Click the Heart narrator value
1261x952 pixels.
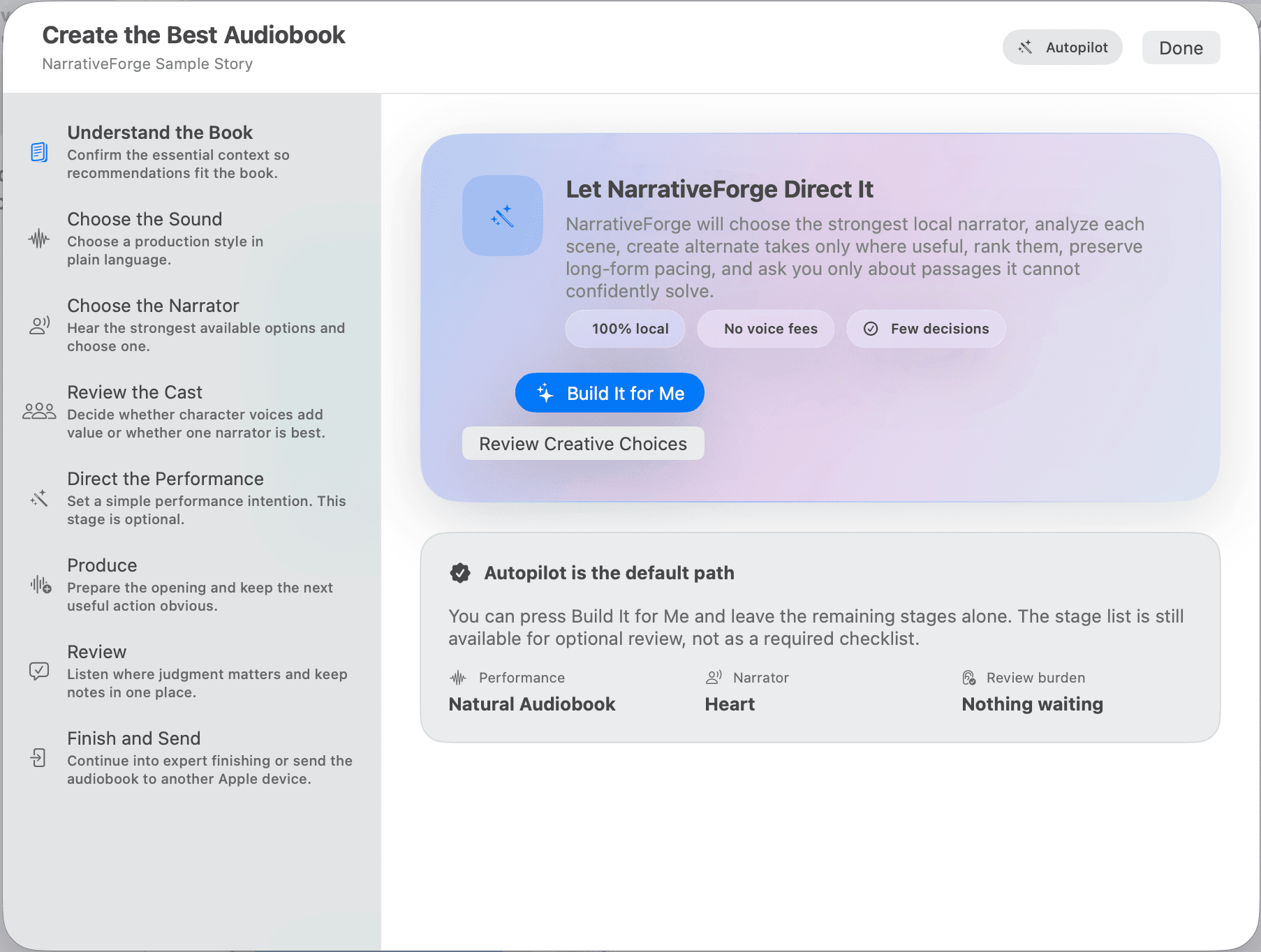click(730, 704)
